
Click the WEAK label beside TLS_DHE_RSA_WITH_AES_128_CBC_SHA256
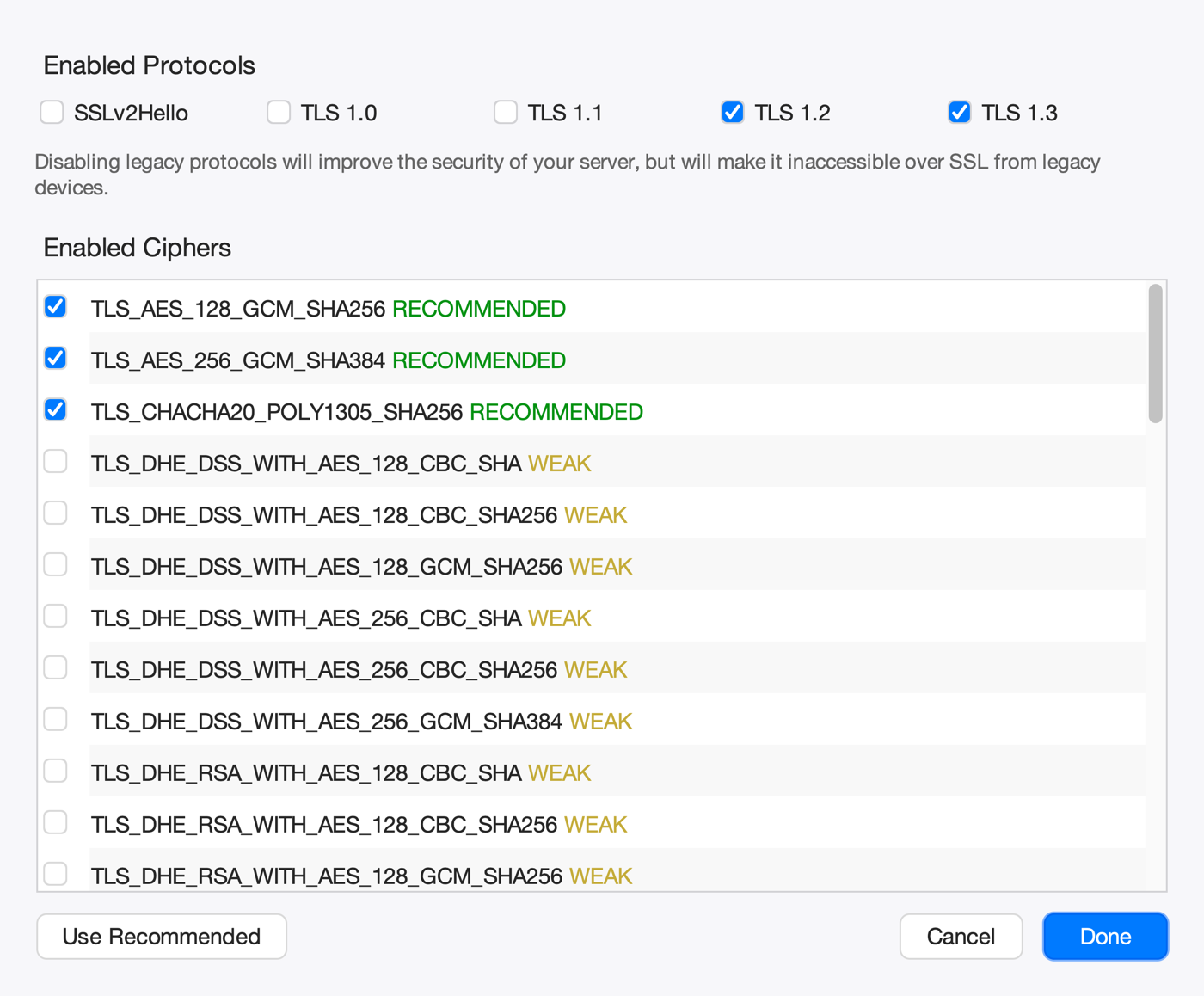pyautogui.click(x=595, y=825)
